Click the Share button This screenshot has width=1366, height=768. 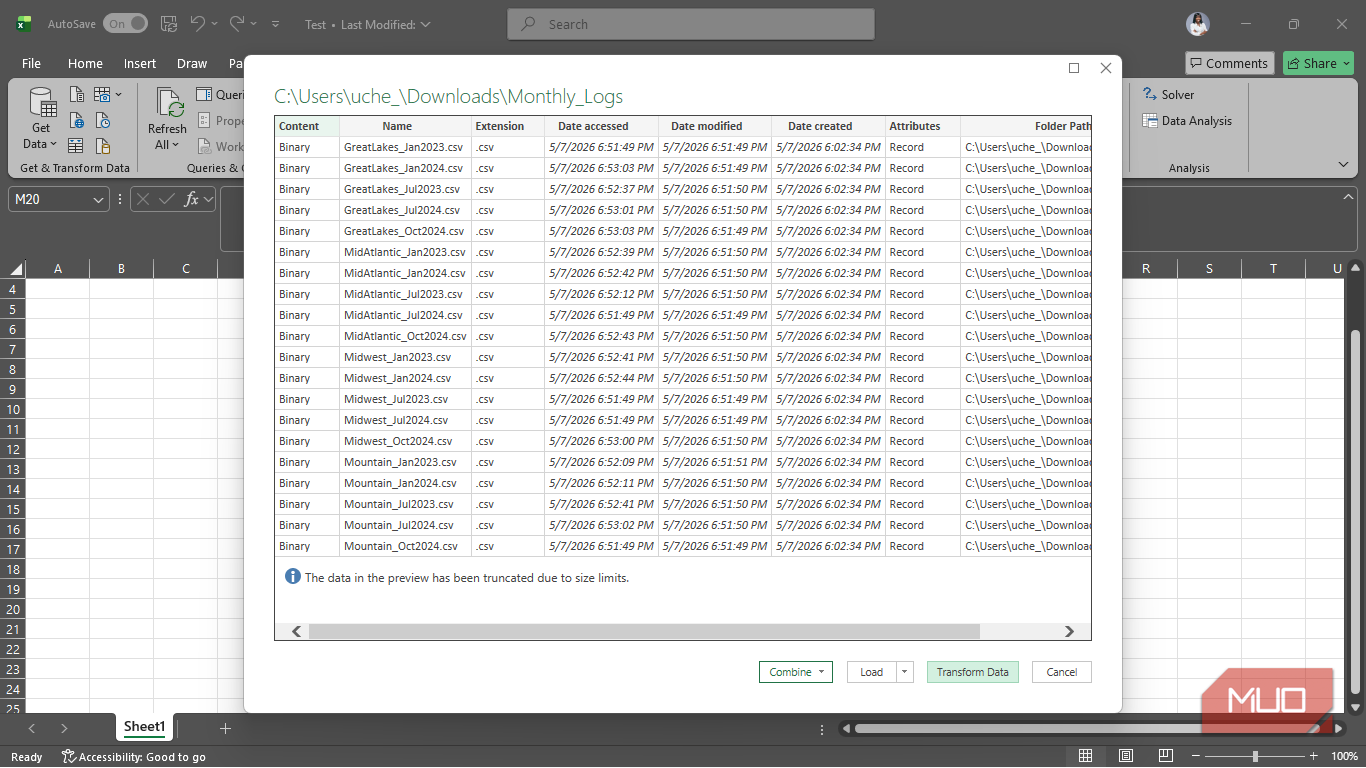click(1318, 63)
